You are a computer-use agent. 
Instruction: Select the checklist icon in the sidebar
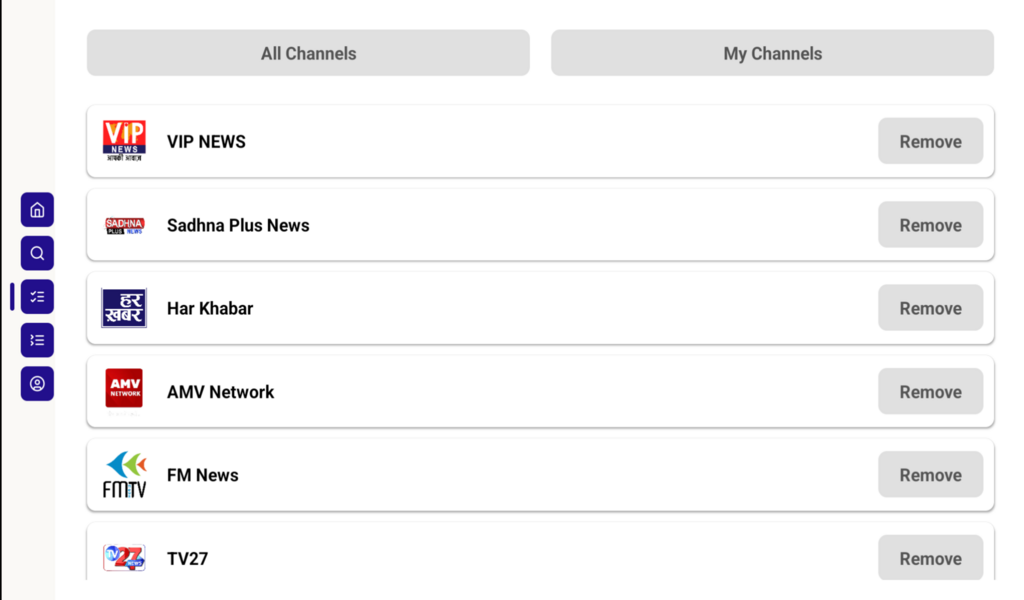pos(37,296)
